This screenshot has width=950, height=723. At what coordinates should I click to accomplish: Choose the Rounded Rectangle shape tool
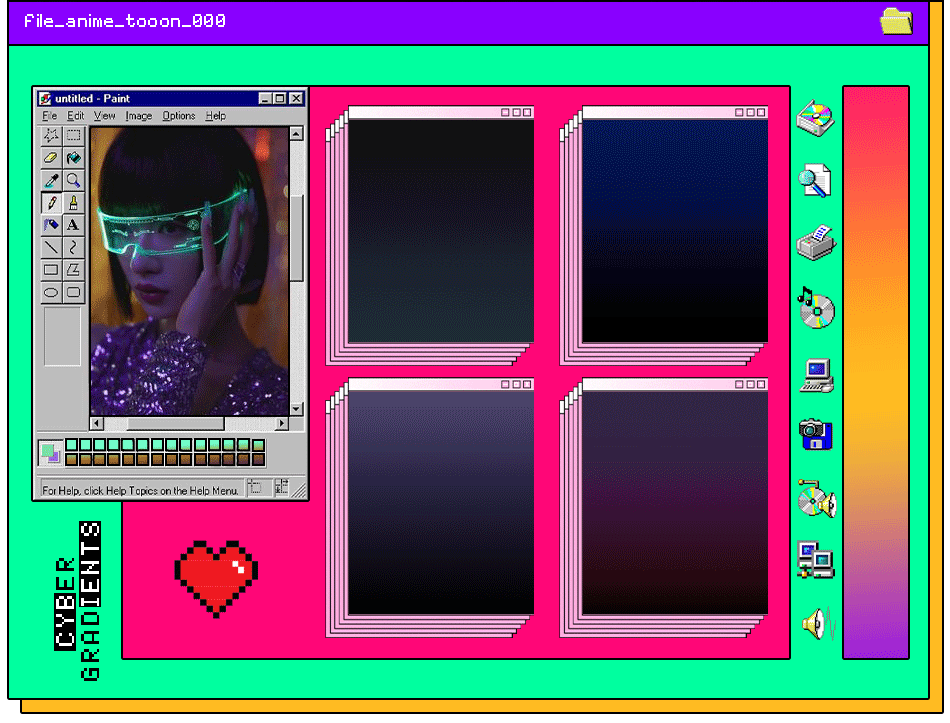tap(73, 293)
